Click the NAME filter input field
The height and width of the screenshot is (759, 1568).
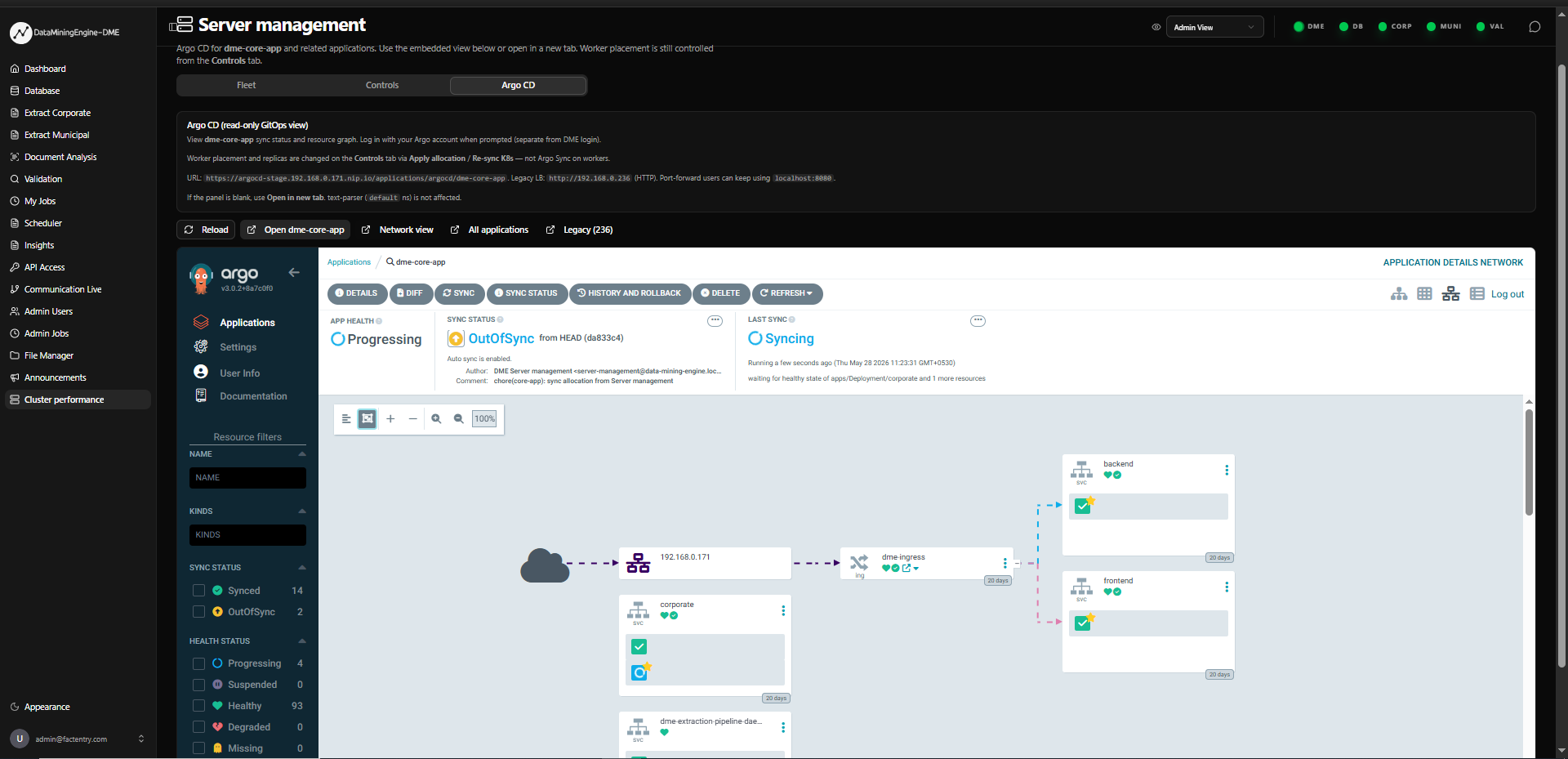[247, 478]
